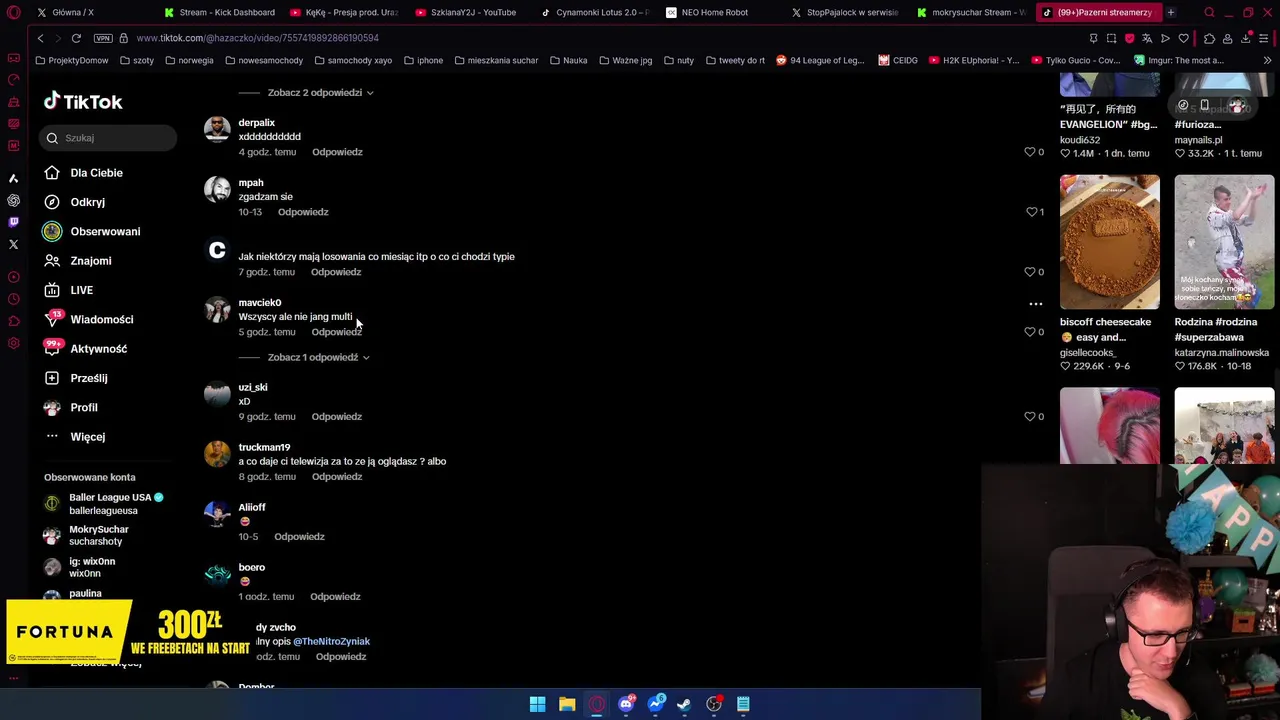Open a new browser tab
This screenshot has height=720, width=1280.
coord(1170,13)
